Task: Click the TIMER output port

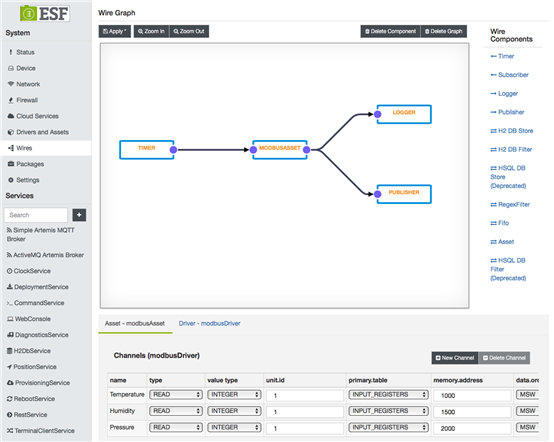Action: 173,150
